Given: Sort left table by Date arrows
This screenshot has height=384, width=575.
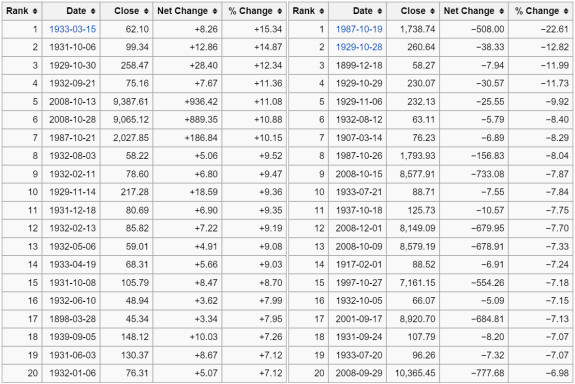Looking at the screenshot, I should (x=93, y=11).
